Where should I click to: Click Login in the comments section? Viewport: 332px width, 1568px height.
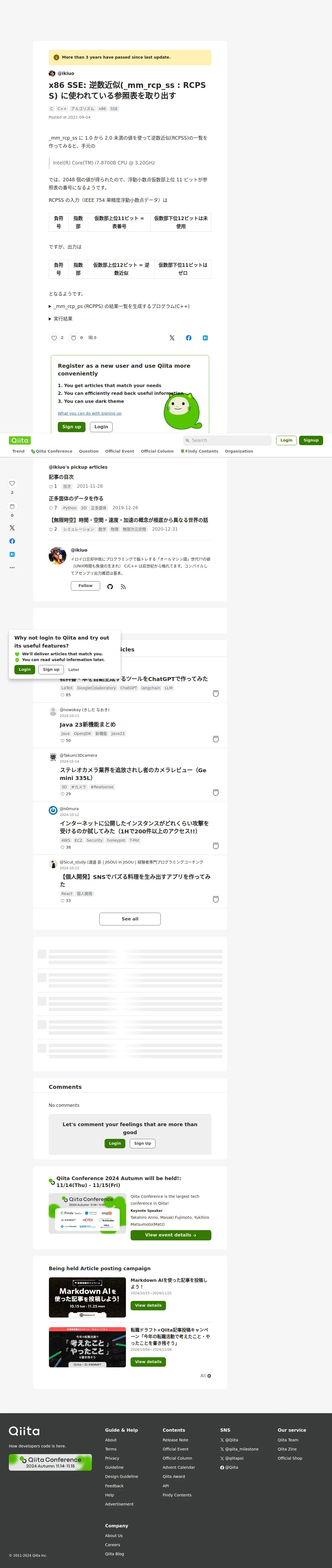[115, 1143]
